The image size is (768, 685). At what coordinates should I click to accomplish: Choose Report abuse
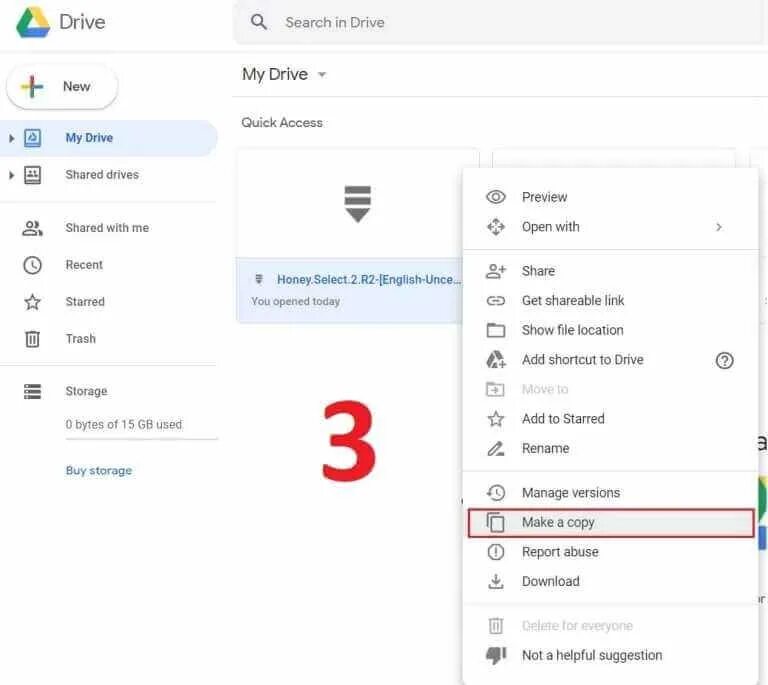click(610, 552)
